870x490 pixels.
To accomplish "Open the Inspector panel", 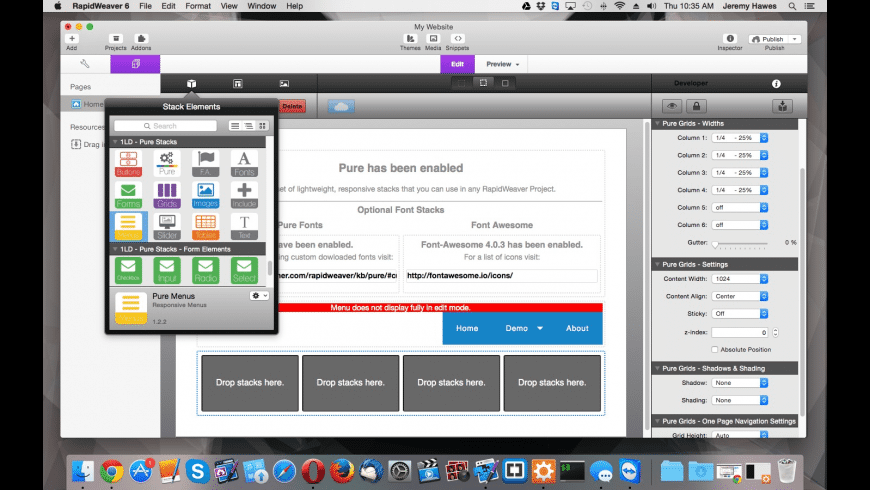I will coord(730,42).
